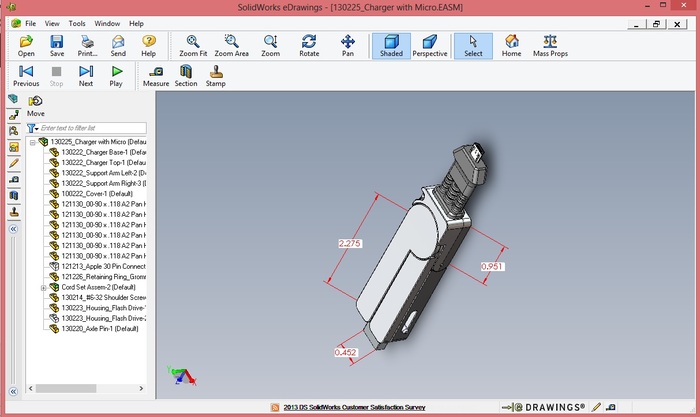Click the 0.452 dimension label
The image size is (700, 417).
point(346,352)
